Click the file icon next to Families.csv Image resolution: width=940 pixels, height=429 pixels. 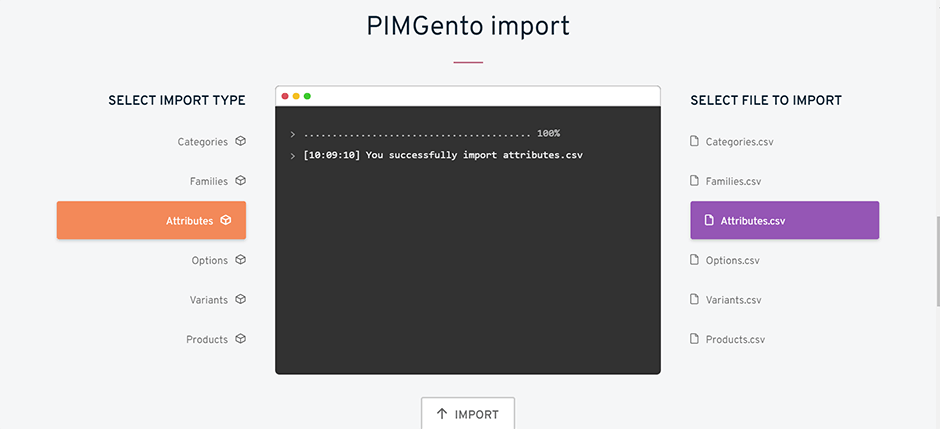(694, 180)
